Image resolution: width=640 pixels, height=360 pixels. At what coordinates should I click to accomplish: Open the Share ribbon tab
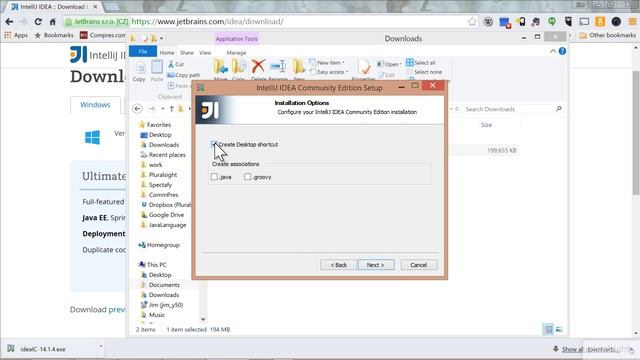coord(187,53)
